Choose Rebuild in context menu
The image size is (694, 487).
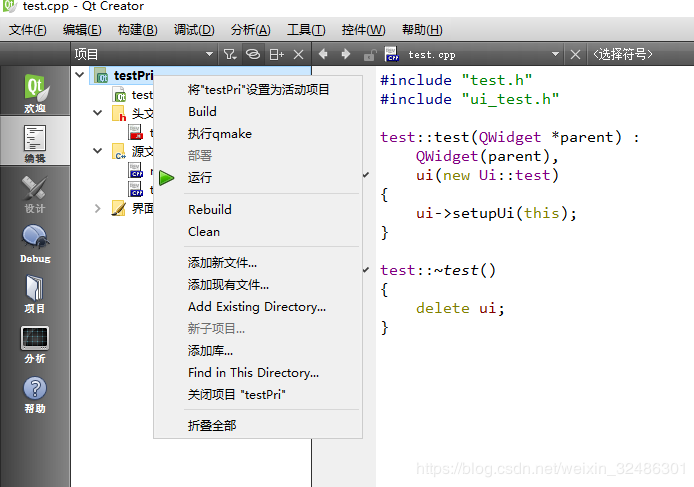[x=258, y=209]
